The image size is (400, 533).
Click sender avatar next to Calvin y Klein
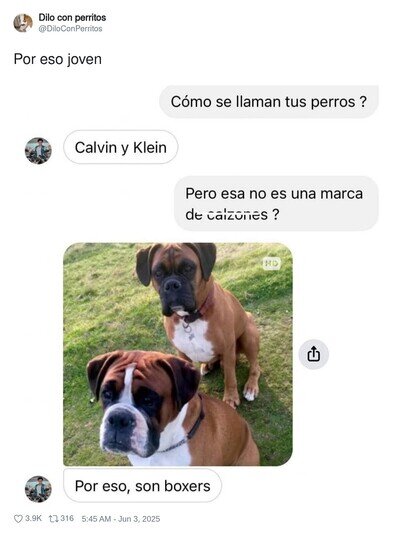point(38,151)
